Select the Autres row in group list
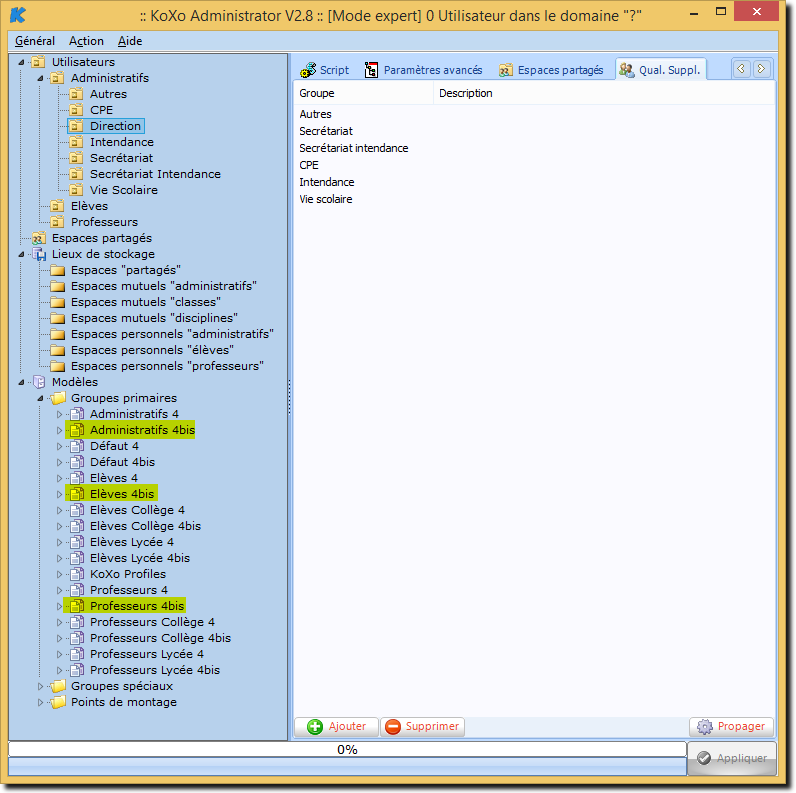This screenshot has width=796, height=793. point(315,114)
